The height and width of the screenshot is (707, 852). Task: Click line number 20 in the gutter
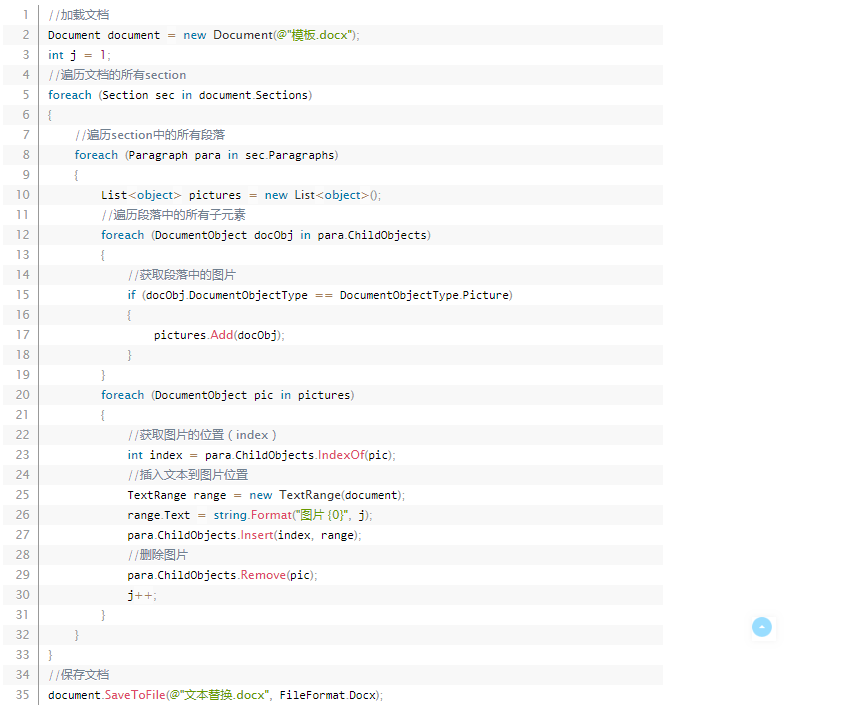click(x=23, y=395)
